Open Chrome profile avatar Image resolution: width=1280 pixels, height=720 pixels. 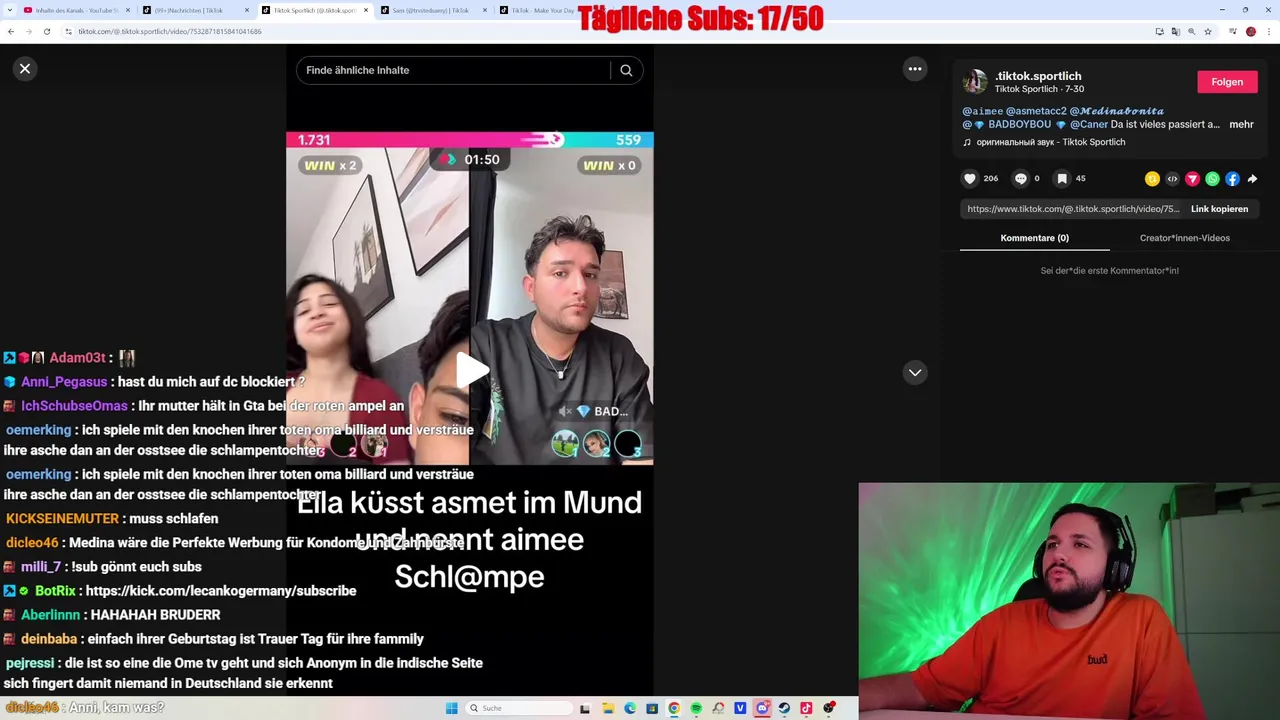click(1251, 31)
